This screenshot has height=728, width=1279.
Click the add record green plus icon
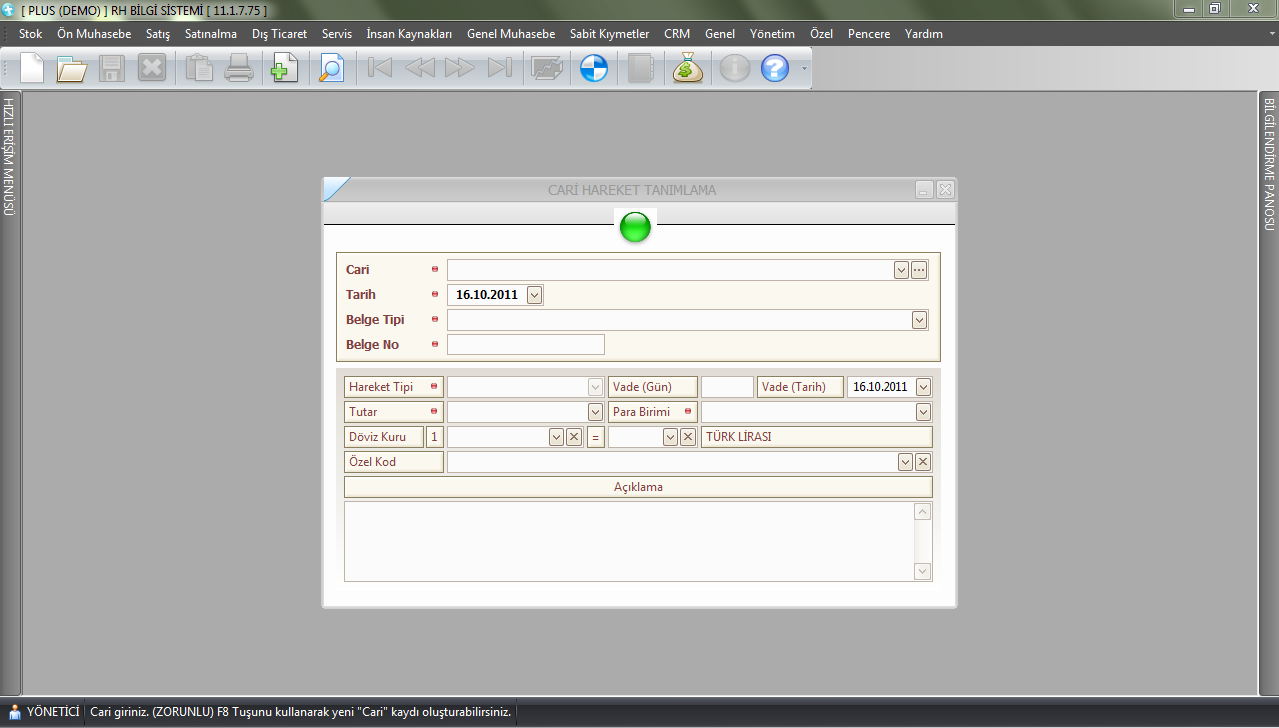285,68
